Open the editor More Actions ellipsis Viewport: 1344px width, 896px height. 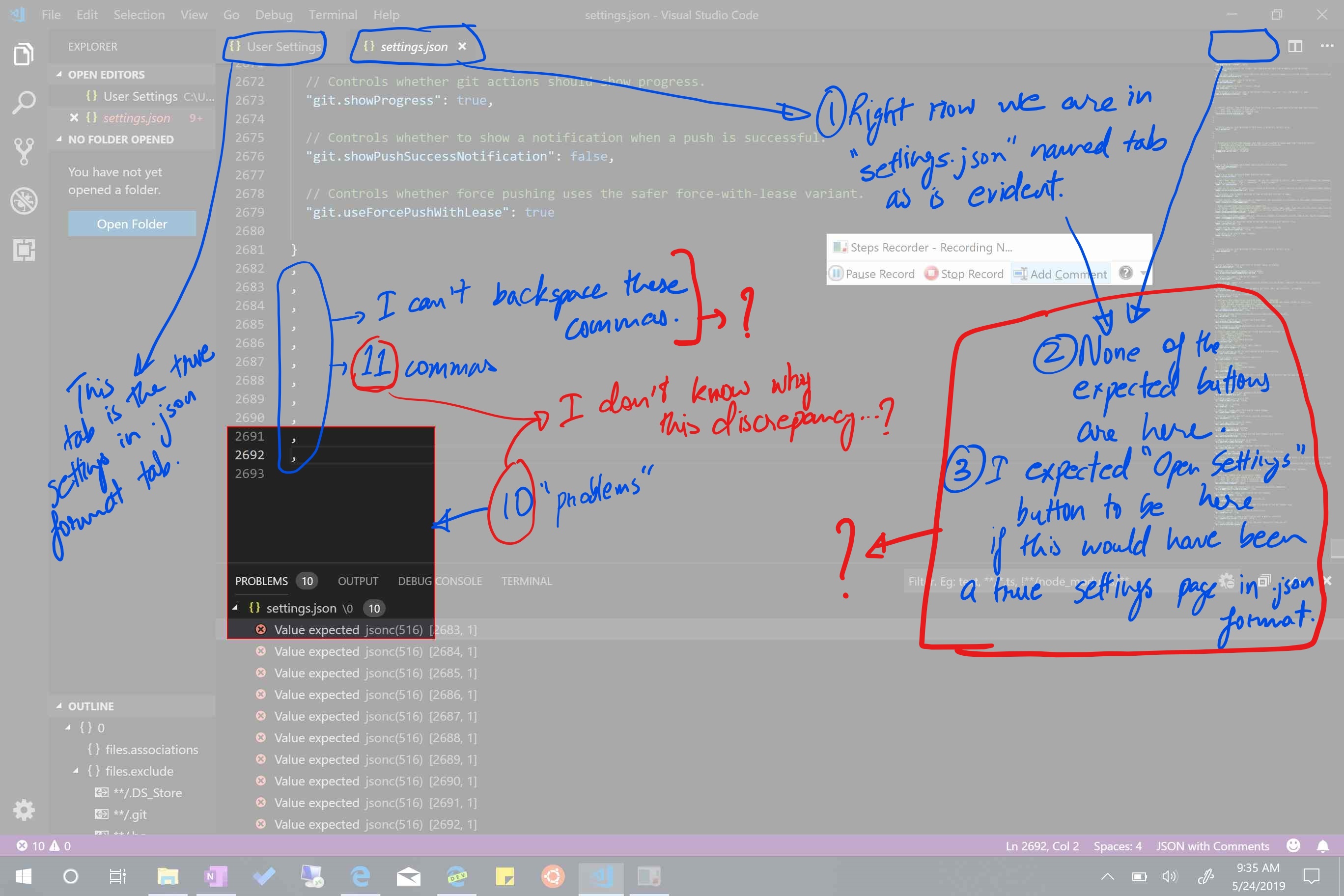1327,46
